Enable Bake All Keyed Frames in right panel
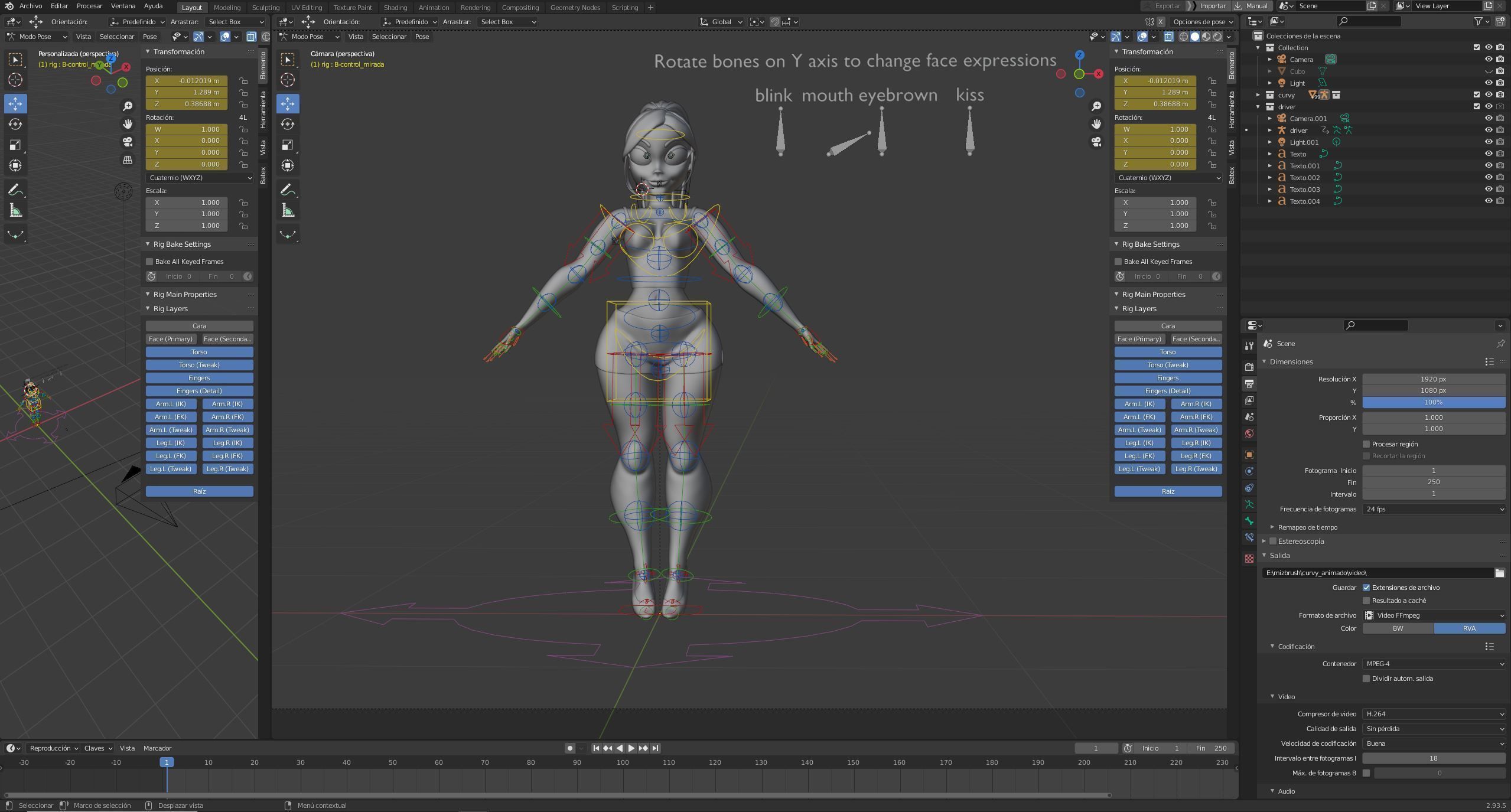The image size is (1511, 812). coord(1118,262)
